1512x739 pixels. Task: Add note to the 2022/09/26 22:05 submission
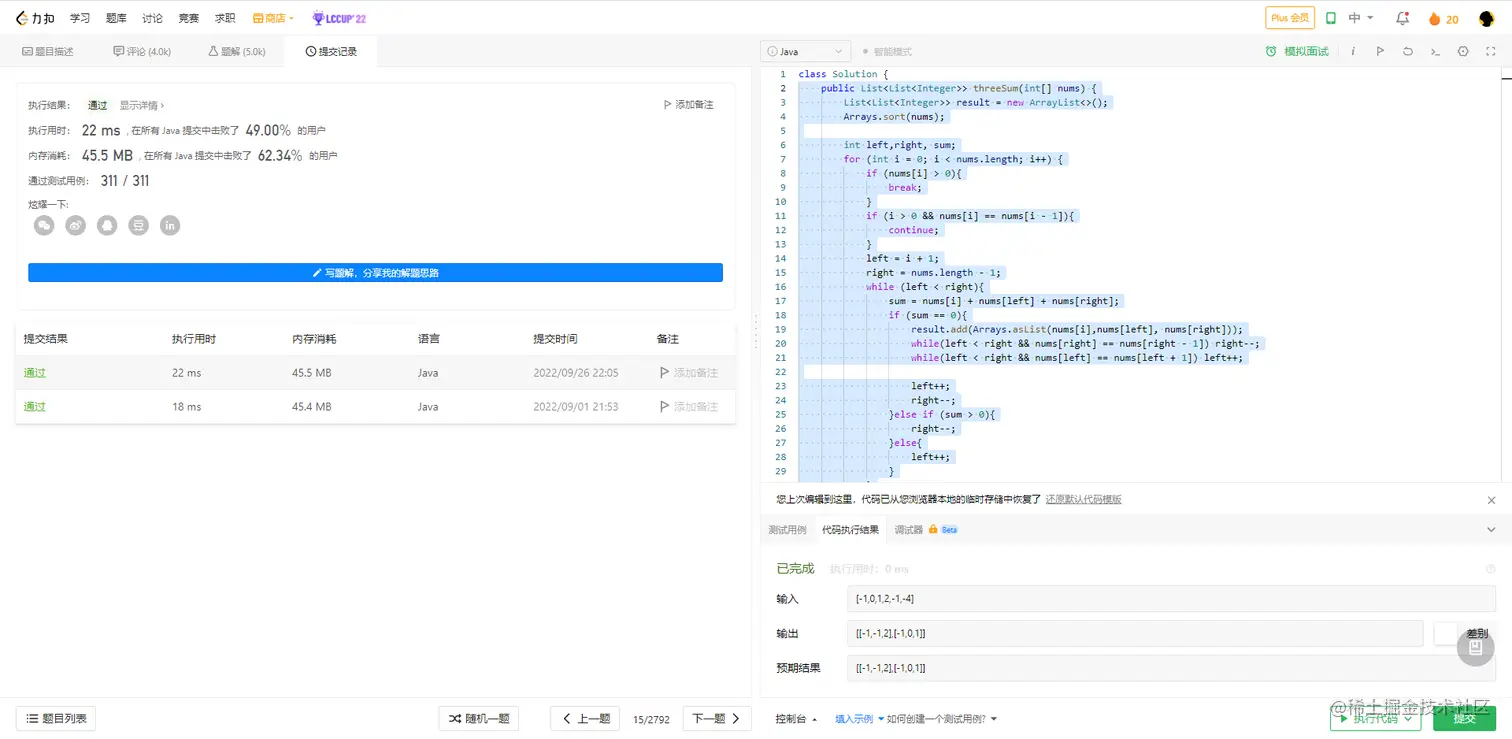point(689,373)
